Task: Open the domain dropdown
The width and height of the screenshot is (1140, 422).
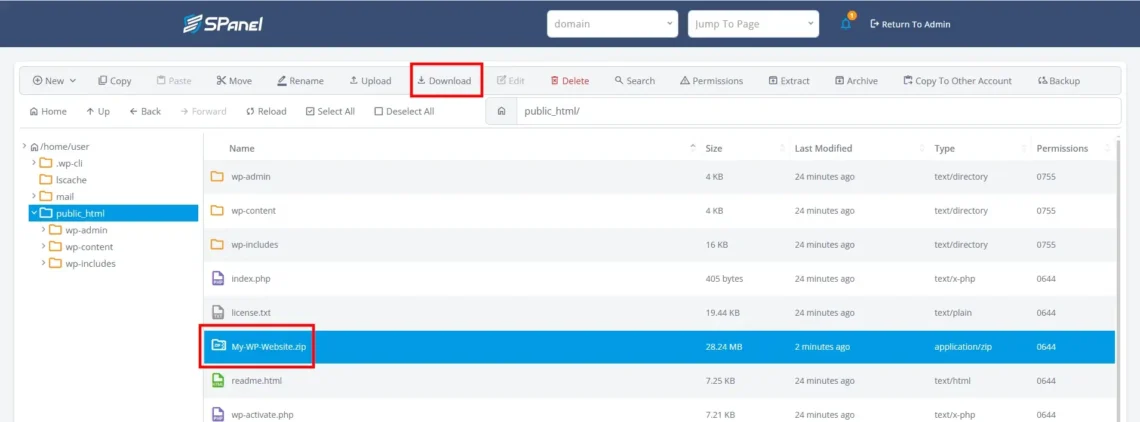Action: (x=612, y=24)
